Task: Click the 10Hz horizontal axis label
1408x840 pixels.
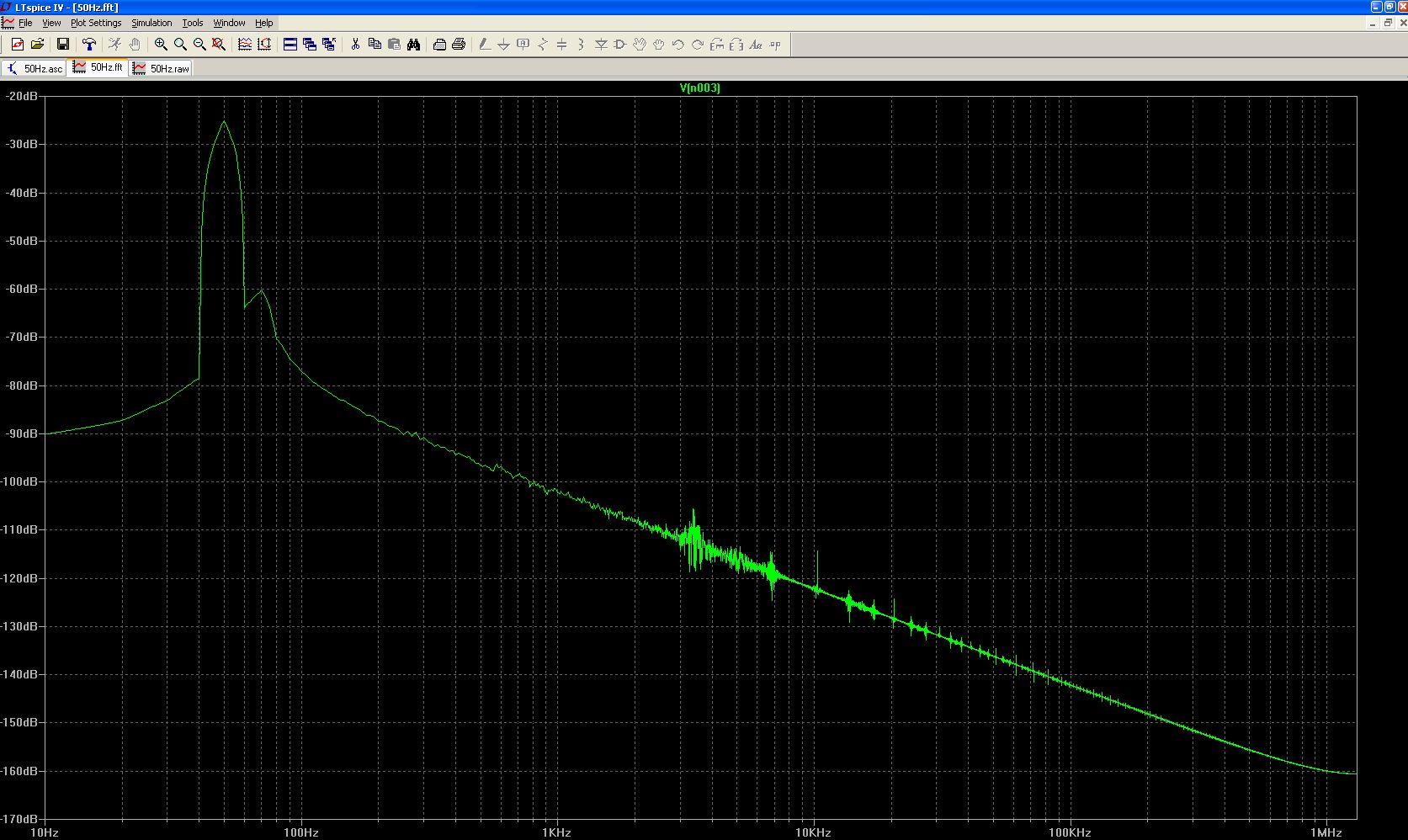Action: 44,832
